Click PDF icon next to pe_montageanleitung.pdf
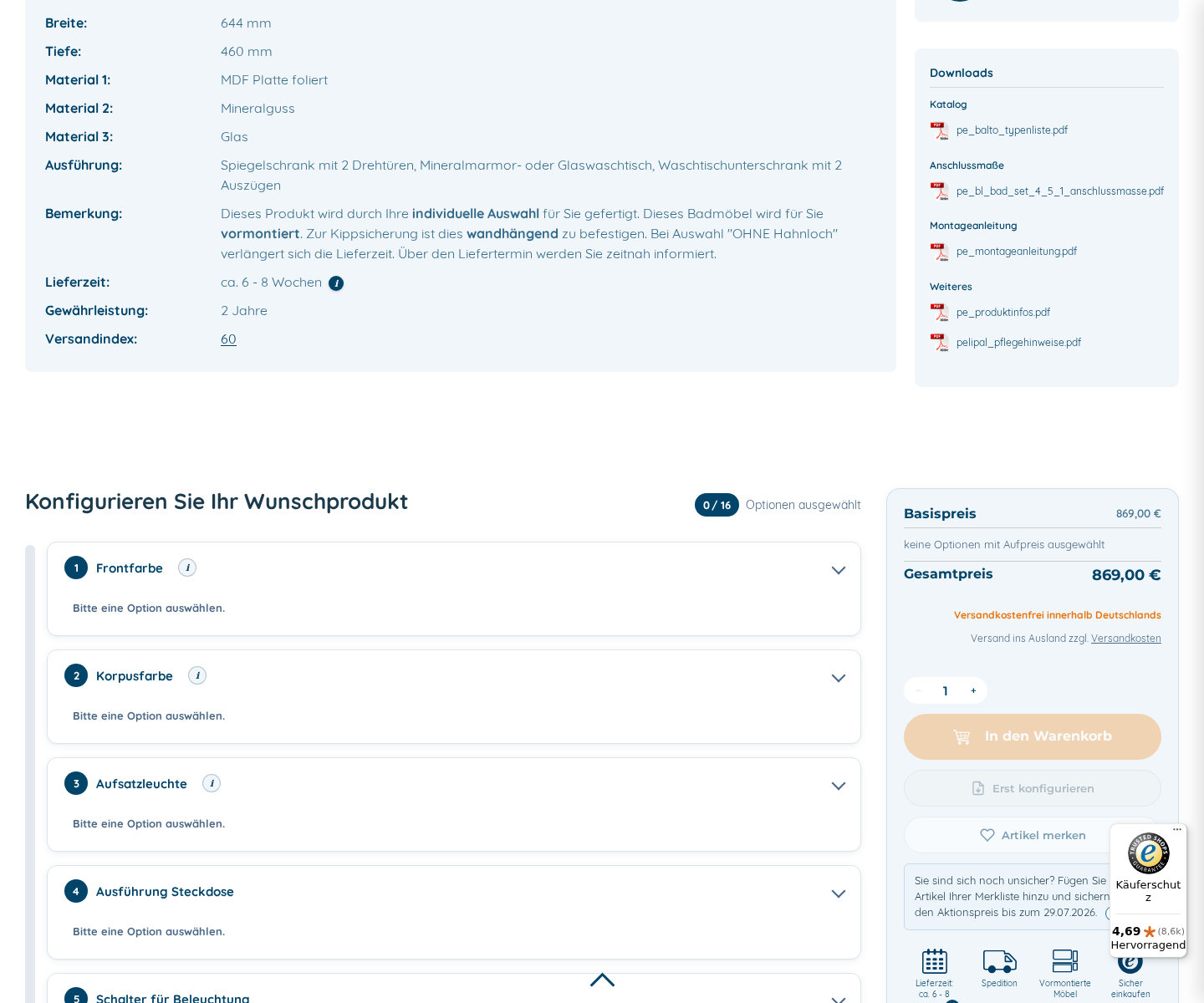 tap(939, 252)
